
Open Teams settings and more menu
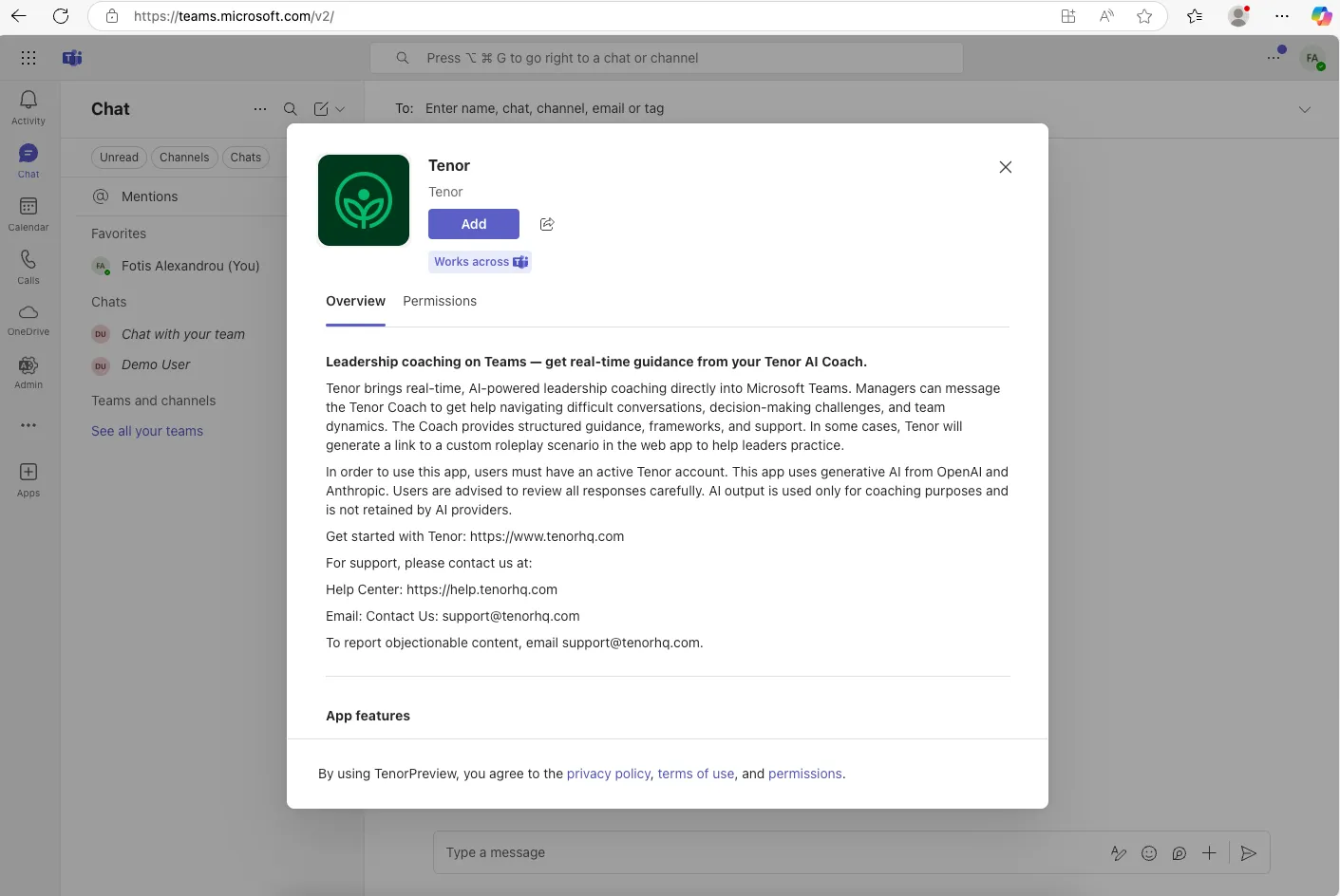click(1274, 58)
